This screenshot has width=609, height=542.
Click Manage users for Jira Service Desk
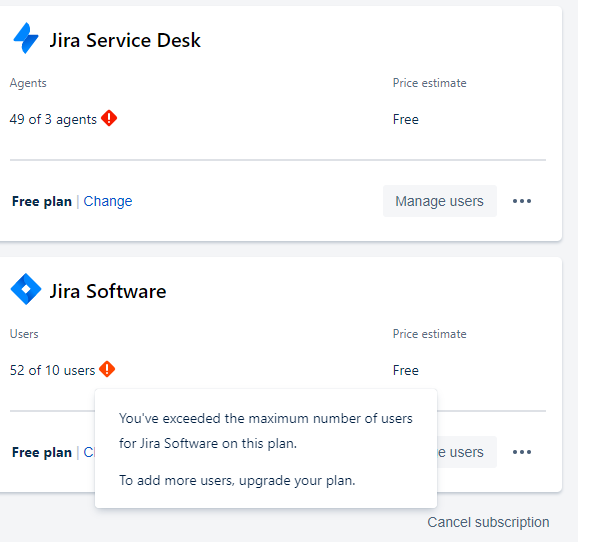click(440, 201)
